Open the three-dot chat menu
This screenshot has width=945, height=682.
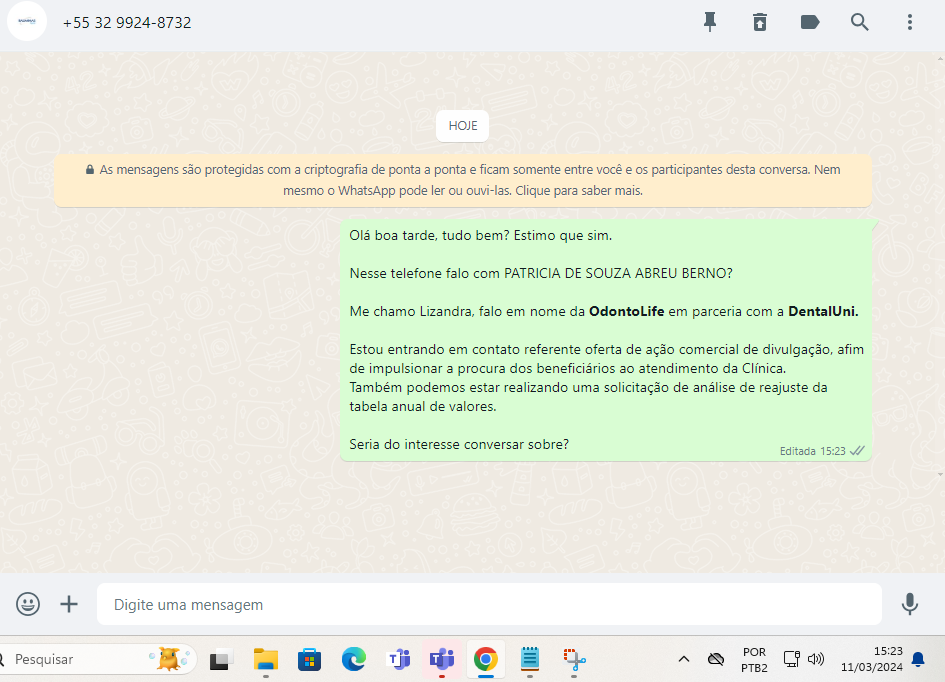click(x=909, y=22)
